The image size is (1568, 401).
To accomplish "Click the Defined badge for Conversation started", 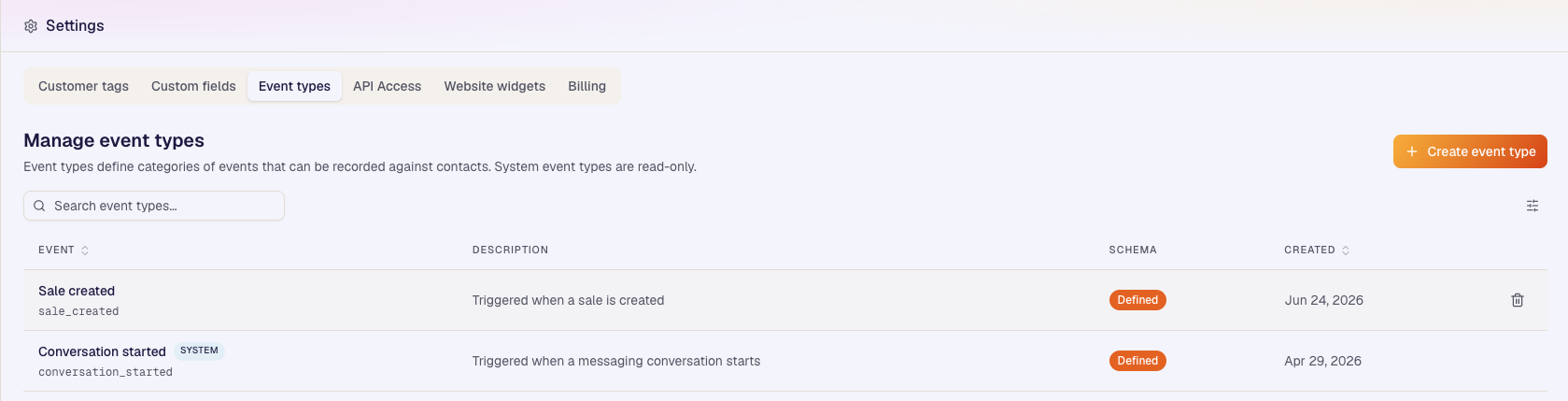I will (1137, 361).
